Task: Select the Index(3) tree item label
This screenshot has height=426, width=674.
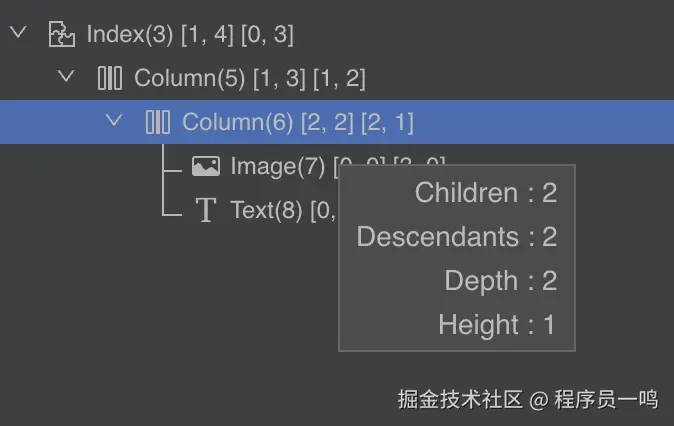Action: [190, 34]
